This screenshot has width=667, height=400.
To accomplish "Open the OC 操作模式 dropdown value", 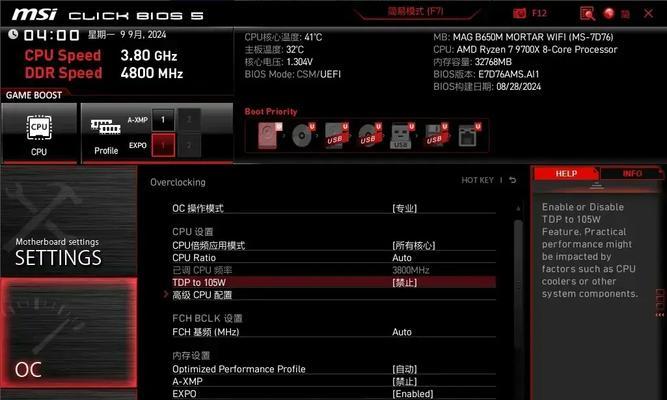I will (405, 209).
